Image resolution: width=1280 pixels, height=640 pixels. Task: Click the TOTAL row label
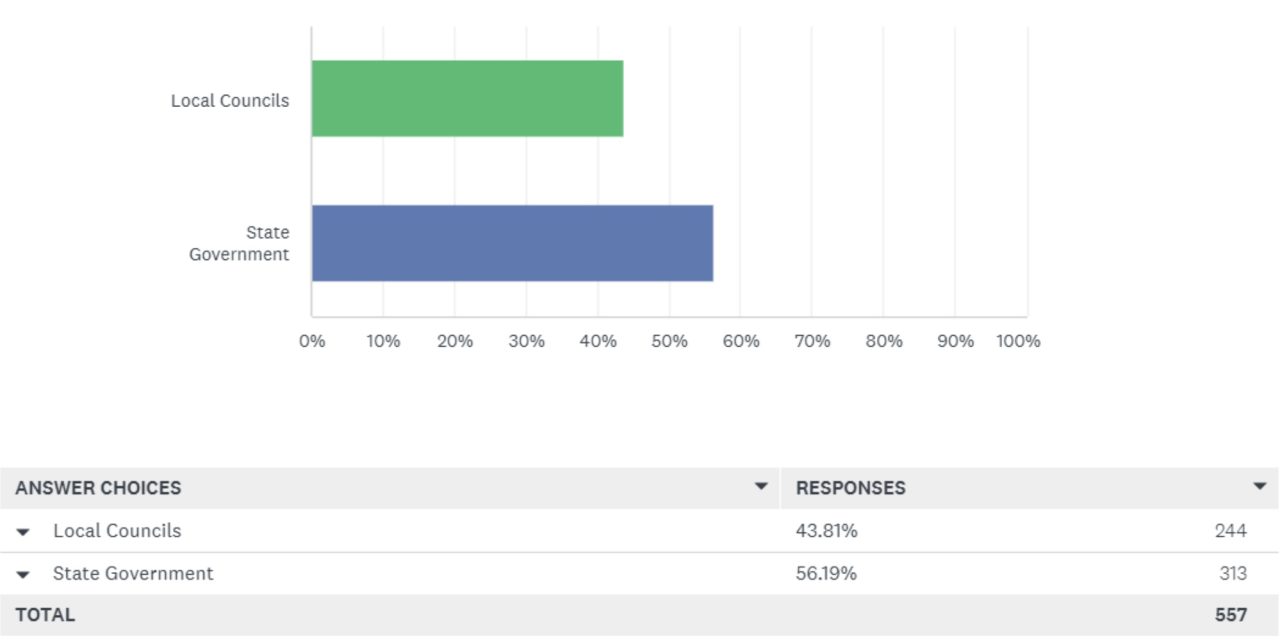[45, 615]
